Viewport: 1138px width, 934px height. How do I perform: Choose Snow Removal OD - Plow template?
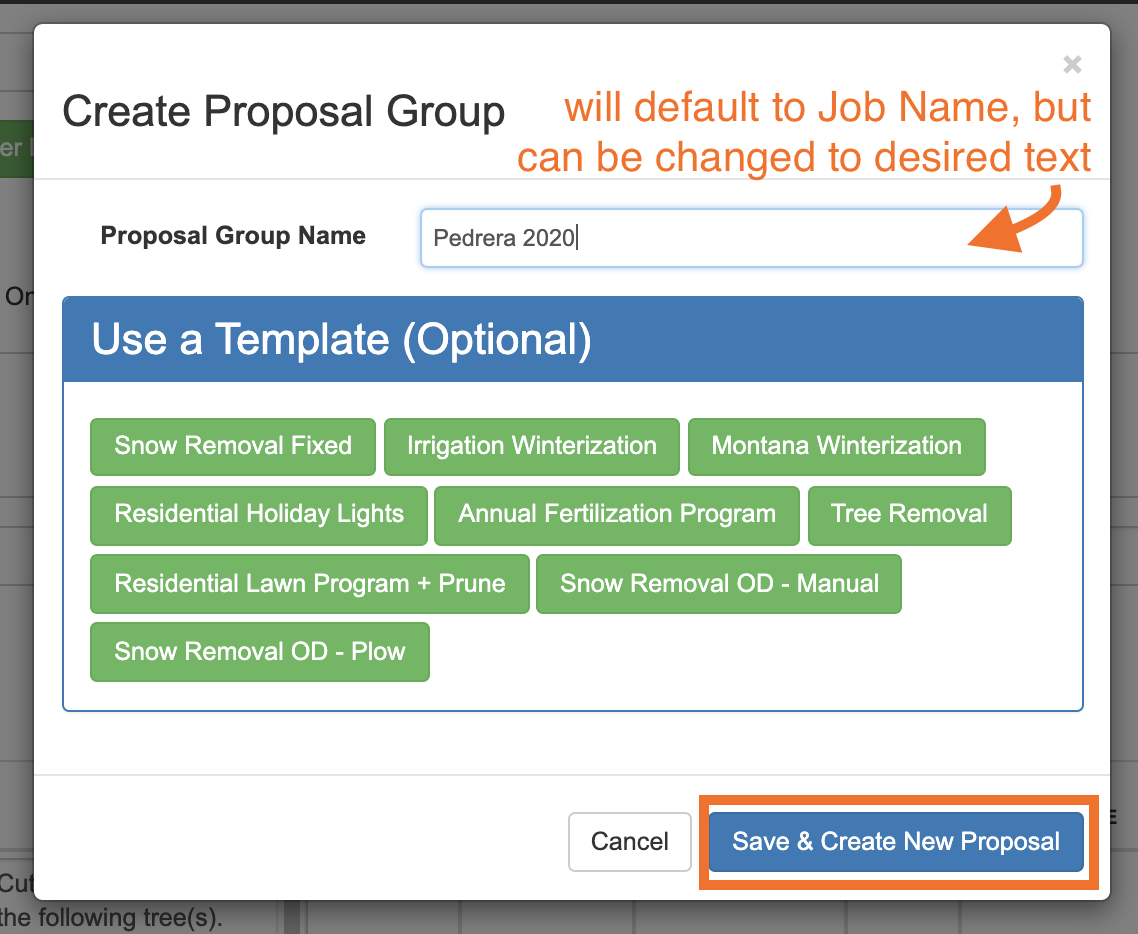(x=260, y=652)
